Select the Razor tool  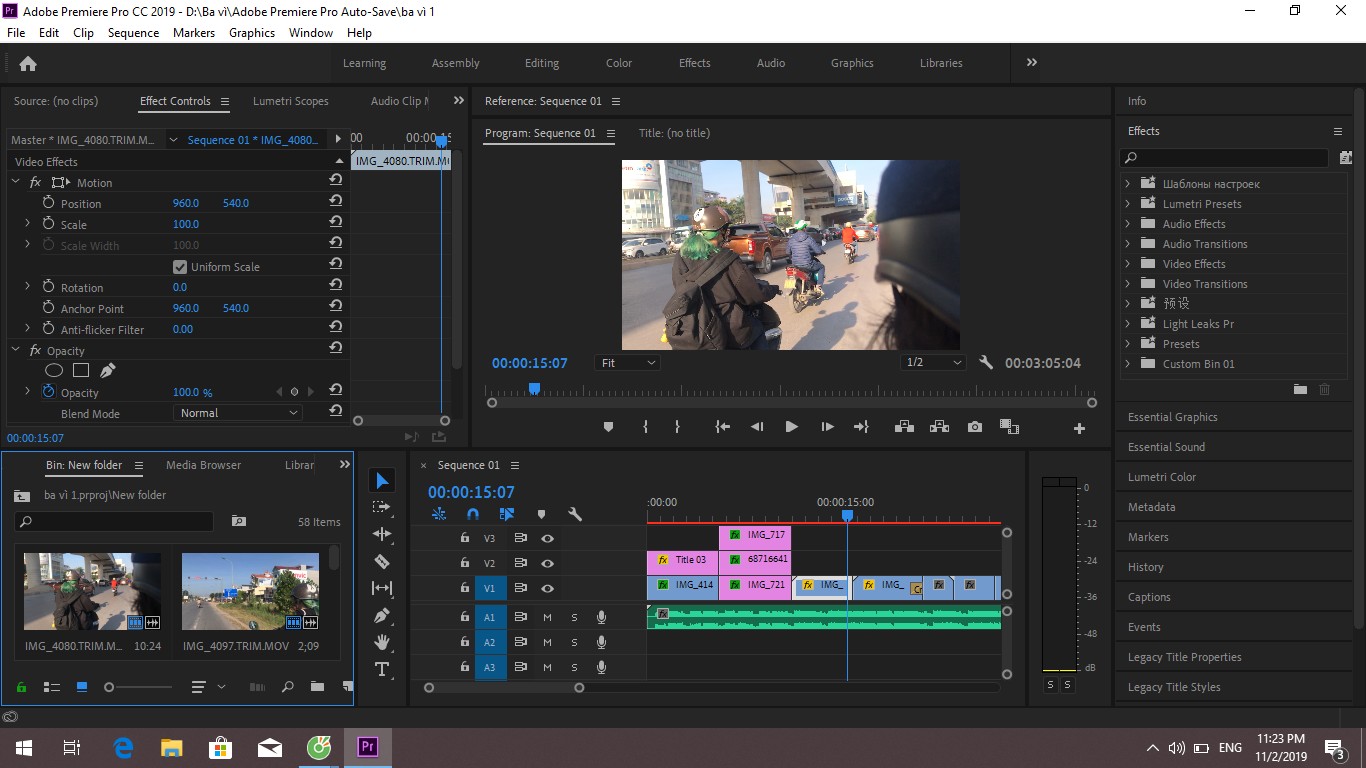tap(381, 562)
